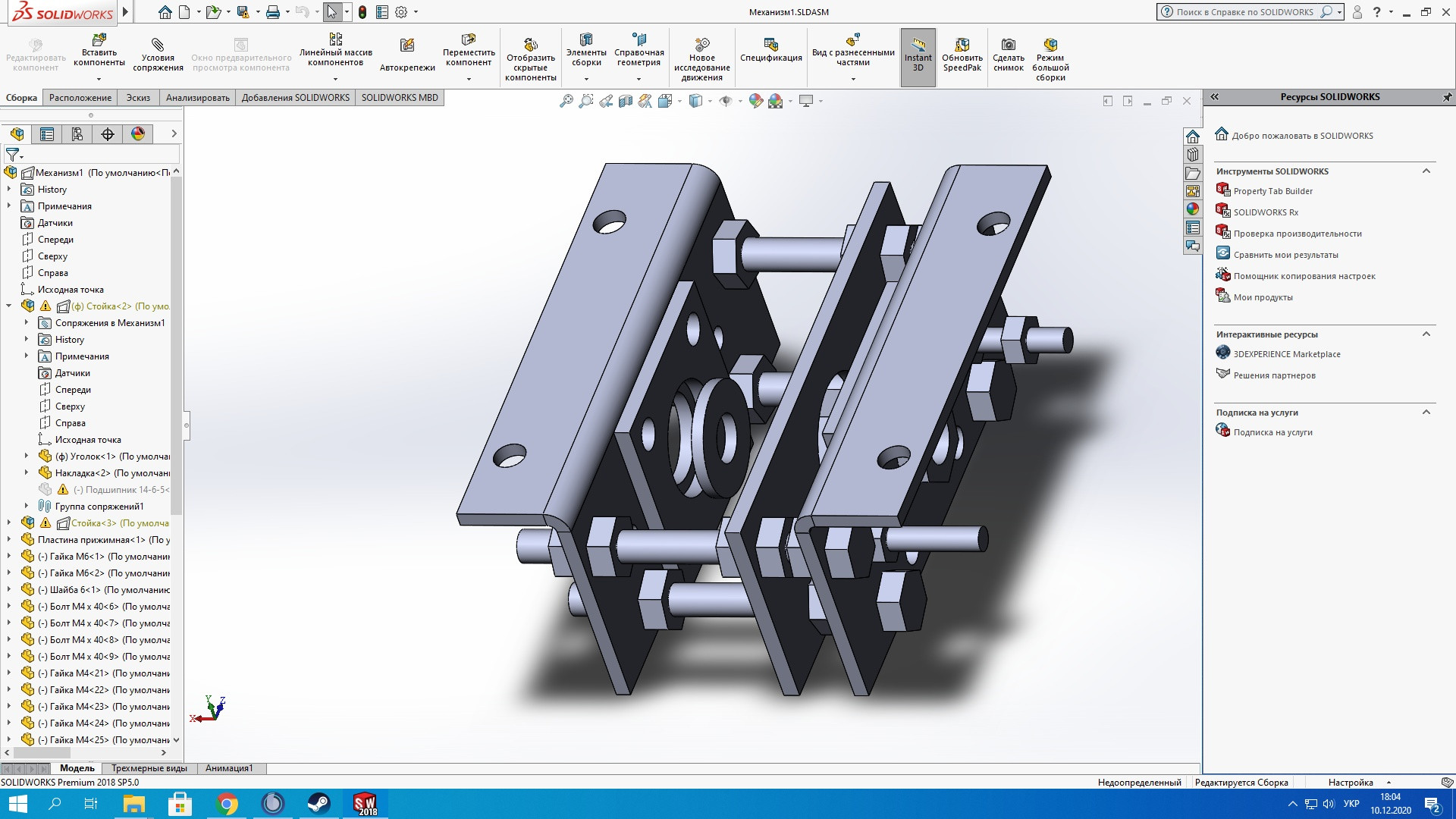The image size is (1456, 819).
Task: Toggle Режим большой сборки mode
Action: click(1050, 59)
